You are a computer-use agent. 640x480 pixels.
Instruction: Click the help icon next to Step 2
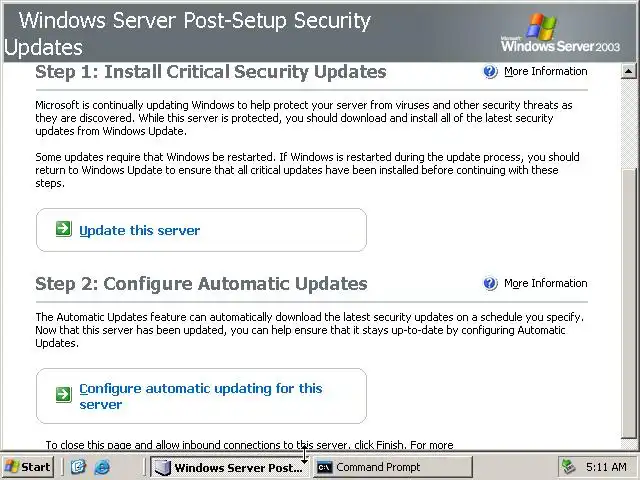[490, 284]
